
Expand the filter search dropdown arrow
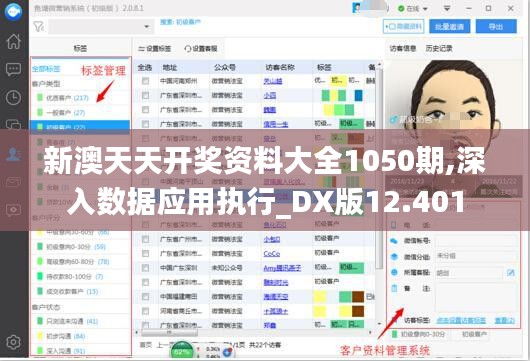click(147, 26)
